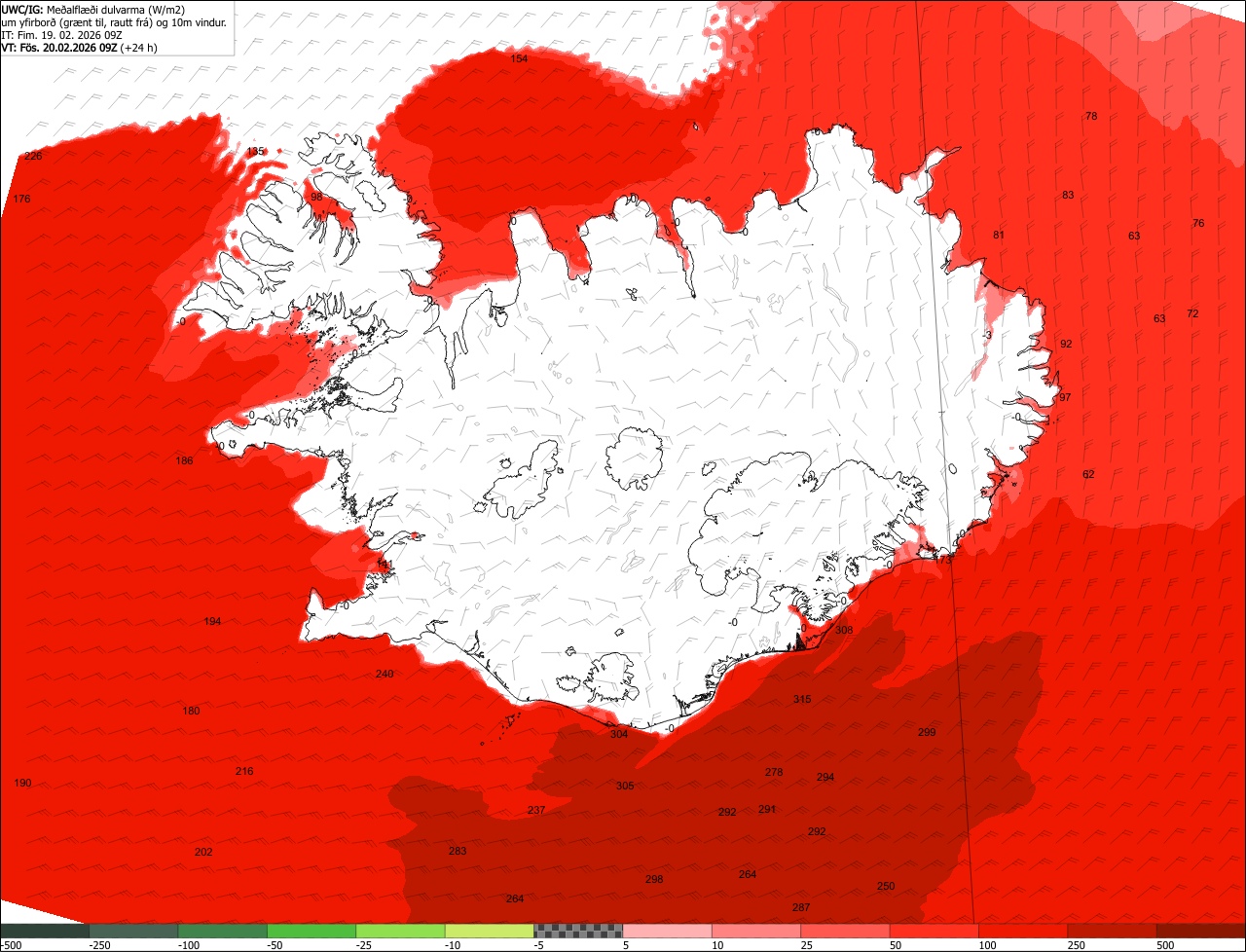1246x952 pixels.
Task: Click the checkered legend swatch between -5 and 5
Action: click(578, 931)
